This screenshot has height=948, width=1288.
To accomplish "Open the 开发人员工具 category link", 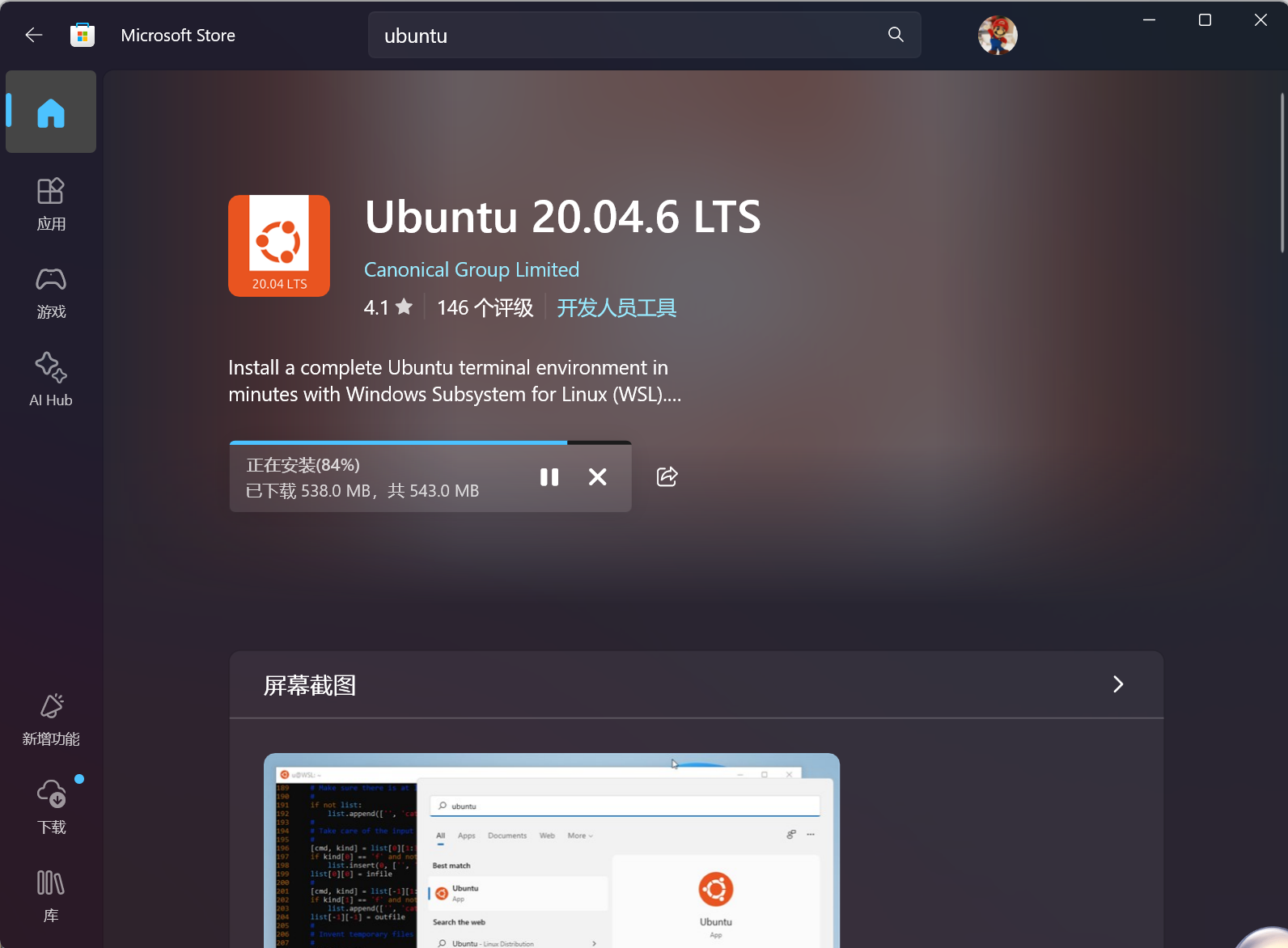I will coord(616,307).
